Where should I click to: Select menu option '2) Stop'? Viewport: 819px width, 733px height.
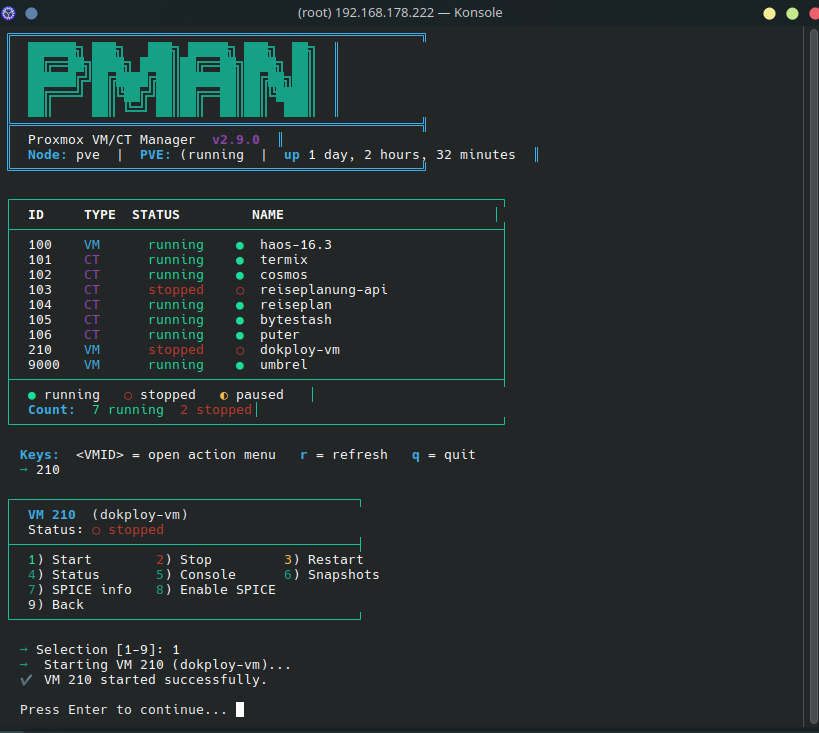[184, 560]
